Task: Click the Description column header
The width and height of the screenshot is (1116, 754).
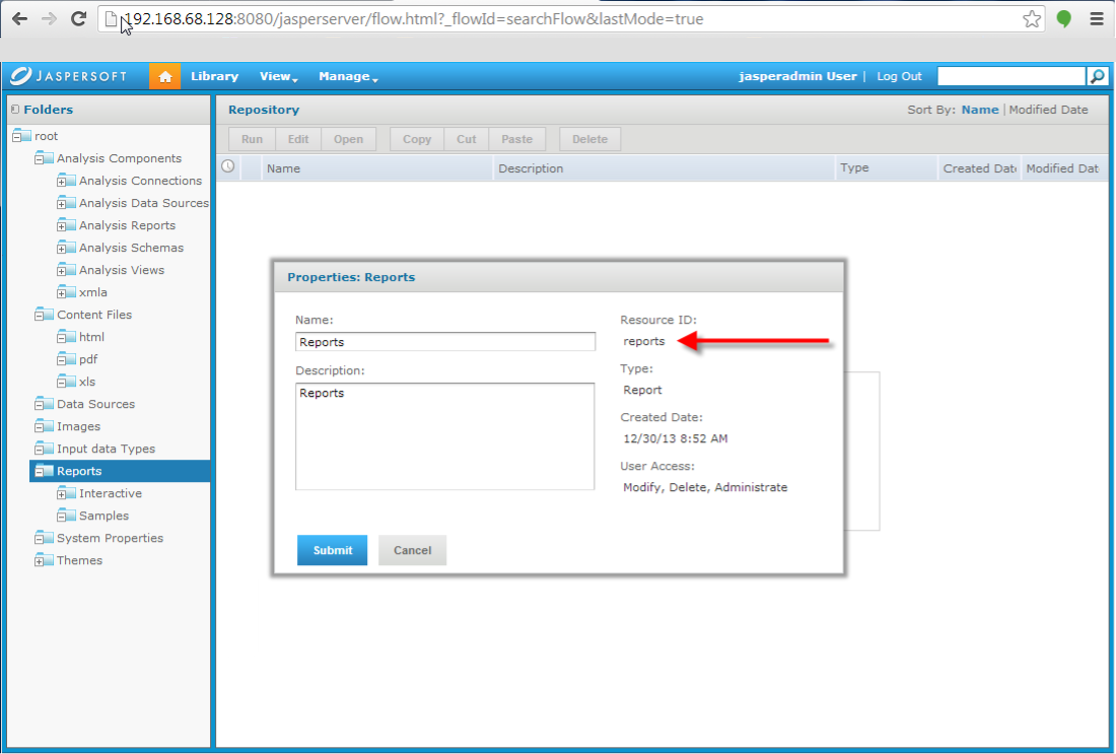Action: pos(663,169)
